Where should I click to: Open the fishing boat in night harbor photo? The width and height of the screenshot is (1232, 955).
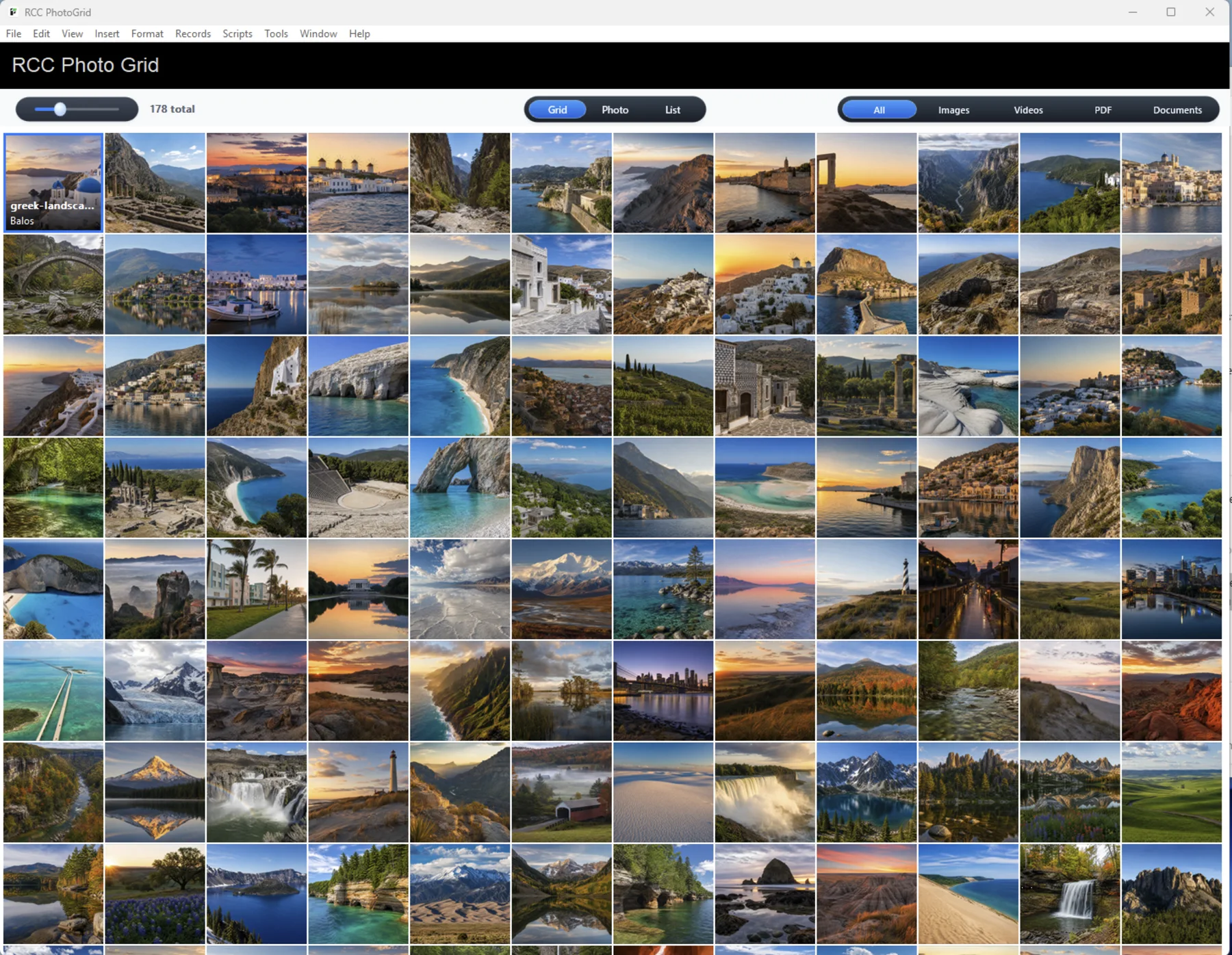tap(257, 285)
